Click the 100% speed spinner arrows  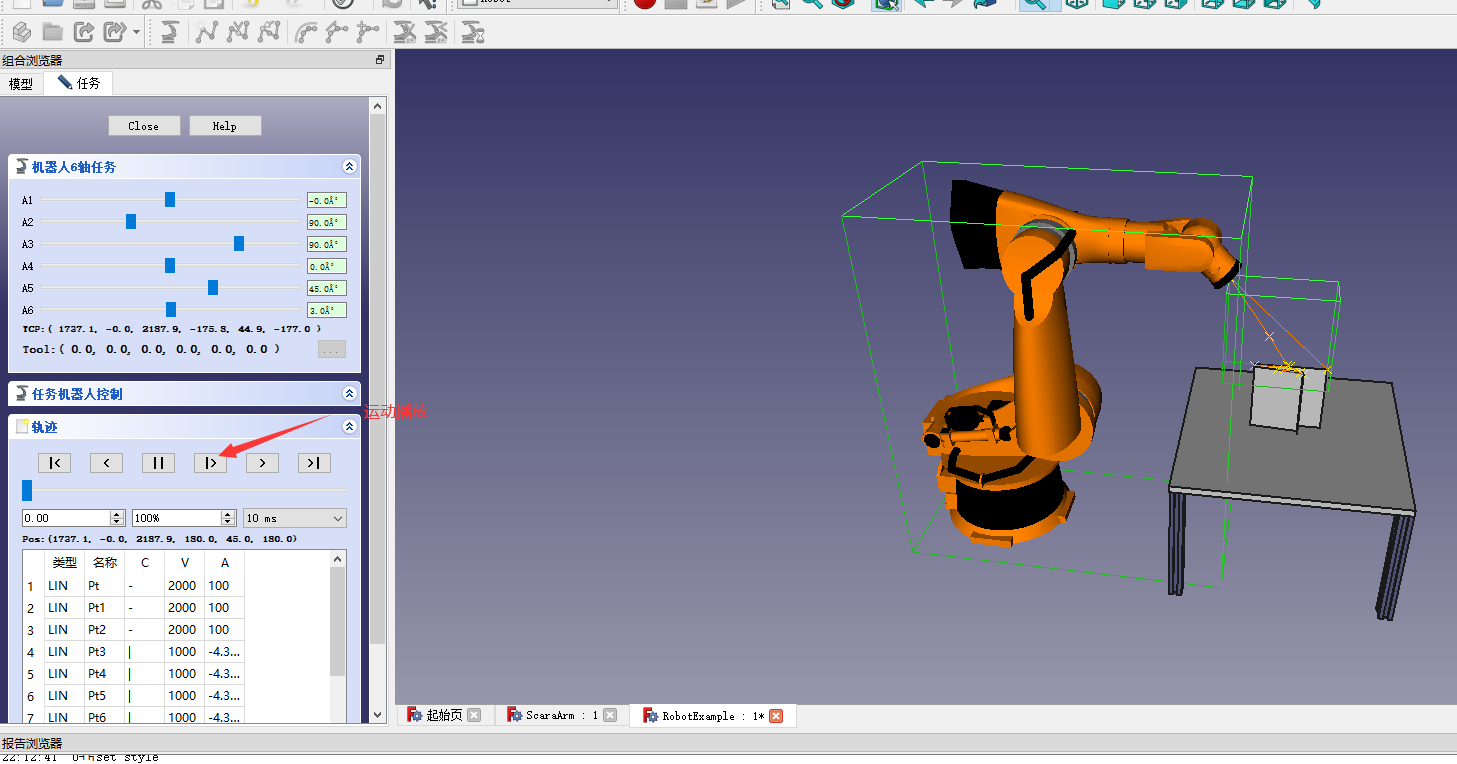point(228,518)
